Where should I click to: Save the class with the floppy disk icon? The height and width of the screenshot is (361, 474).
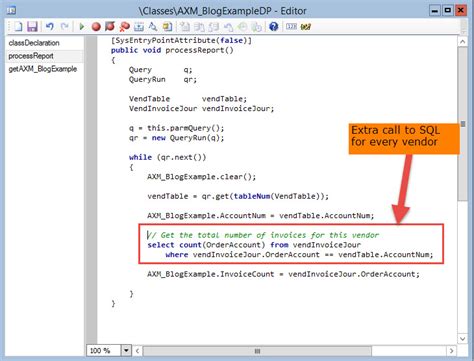point(32,27)
